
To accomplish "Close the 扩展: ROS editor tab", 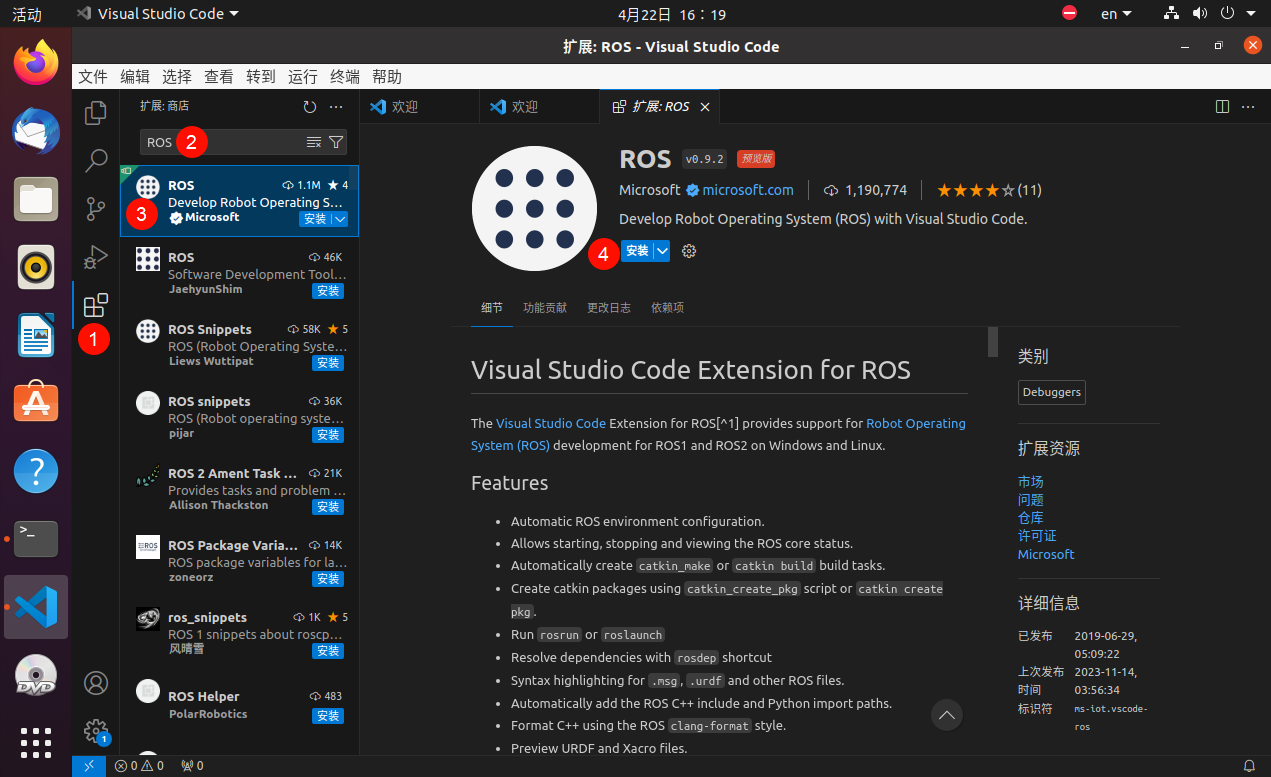I will coord(705,107).
